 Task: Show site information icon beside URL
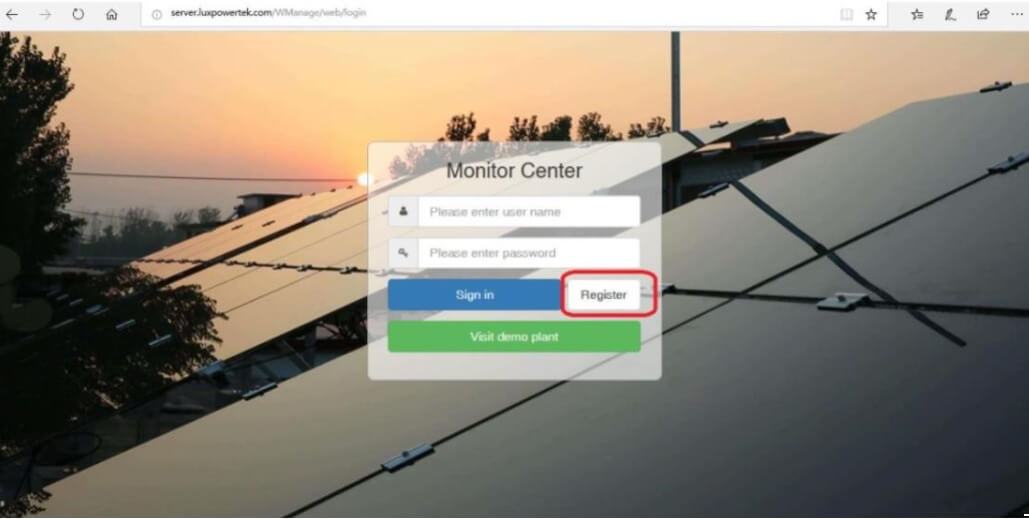(157, 14)
